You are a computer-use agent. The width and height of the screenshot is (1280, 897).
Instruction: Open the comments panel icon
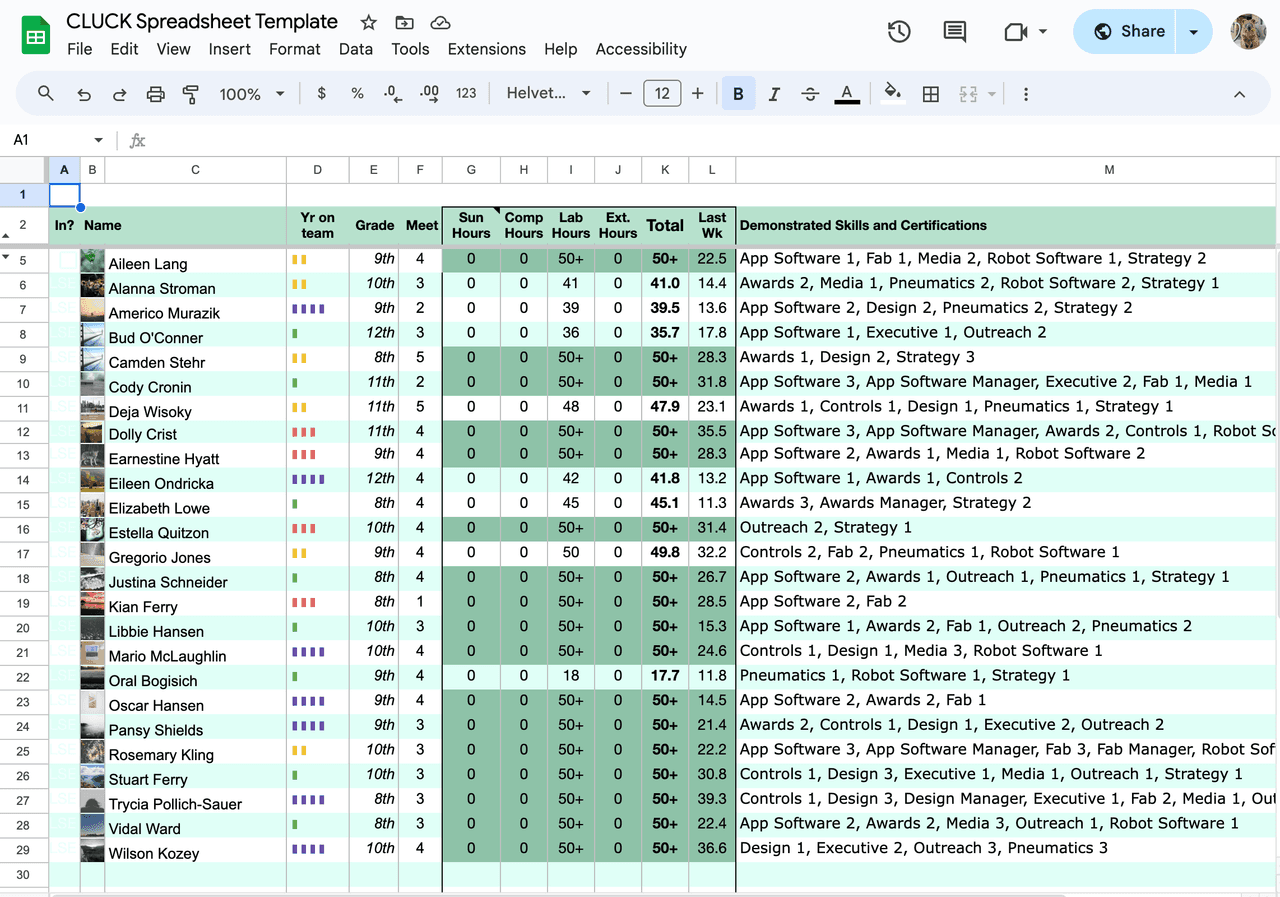(955, 32)
